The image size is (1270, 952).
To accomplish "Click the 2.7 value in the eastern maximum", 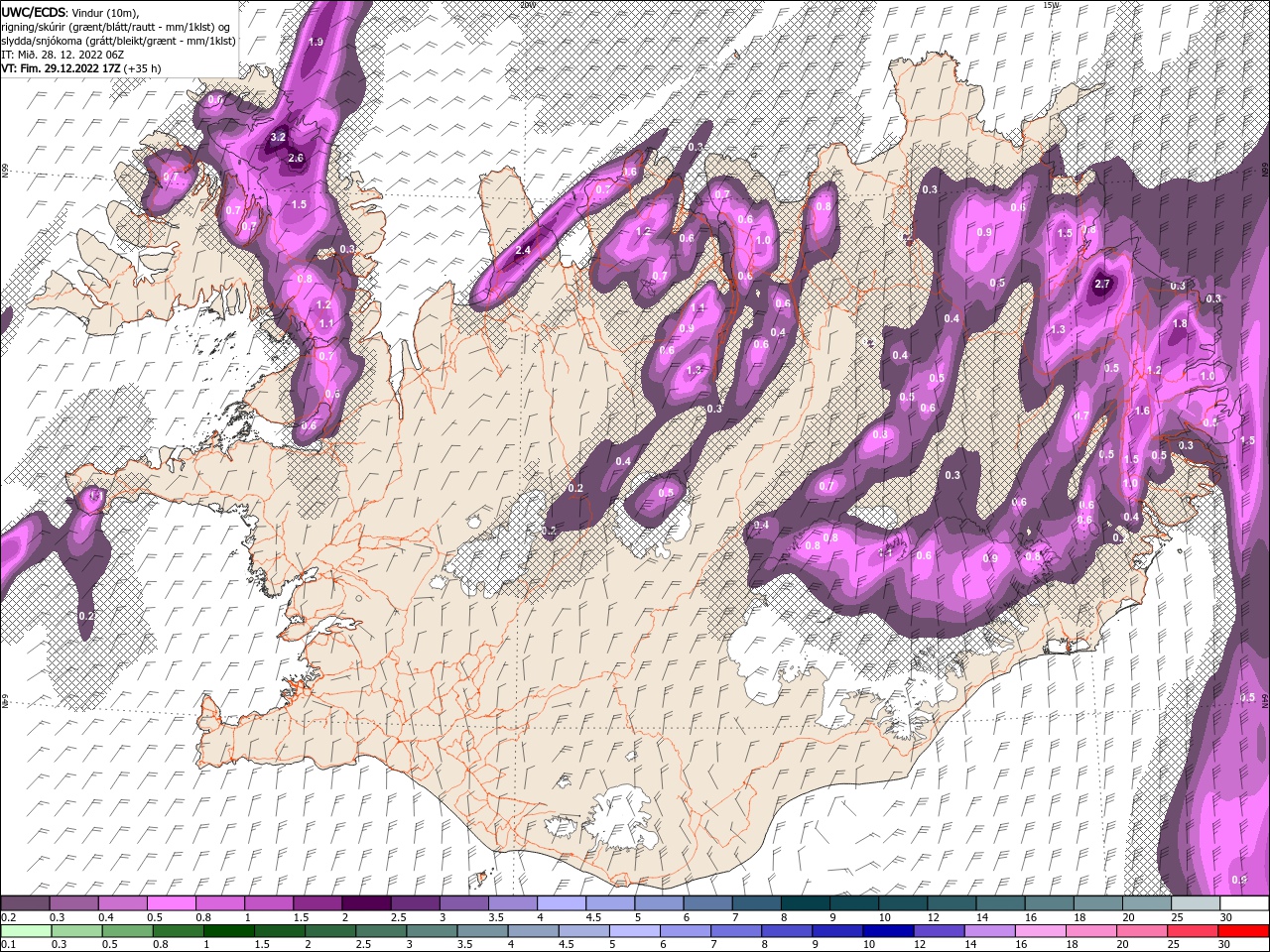I will click(x=1101, y=285).
